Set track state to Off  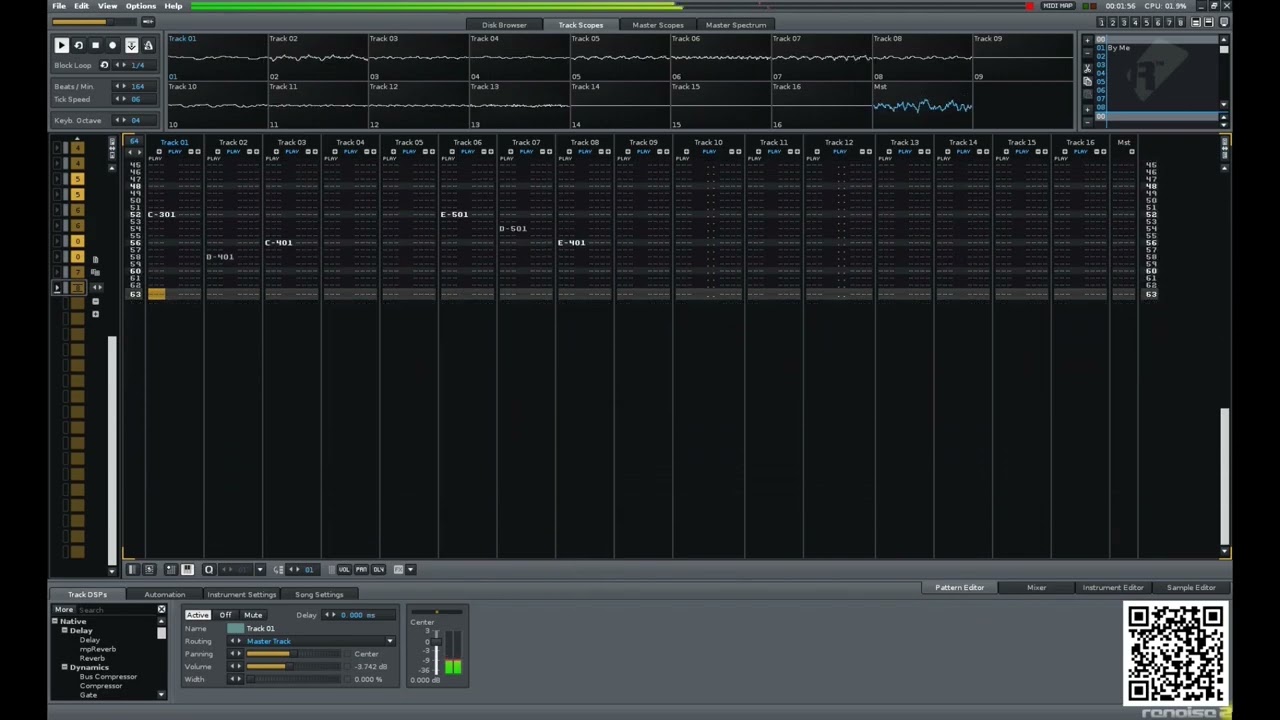pos(225,615)
